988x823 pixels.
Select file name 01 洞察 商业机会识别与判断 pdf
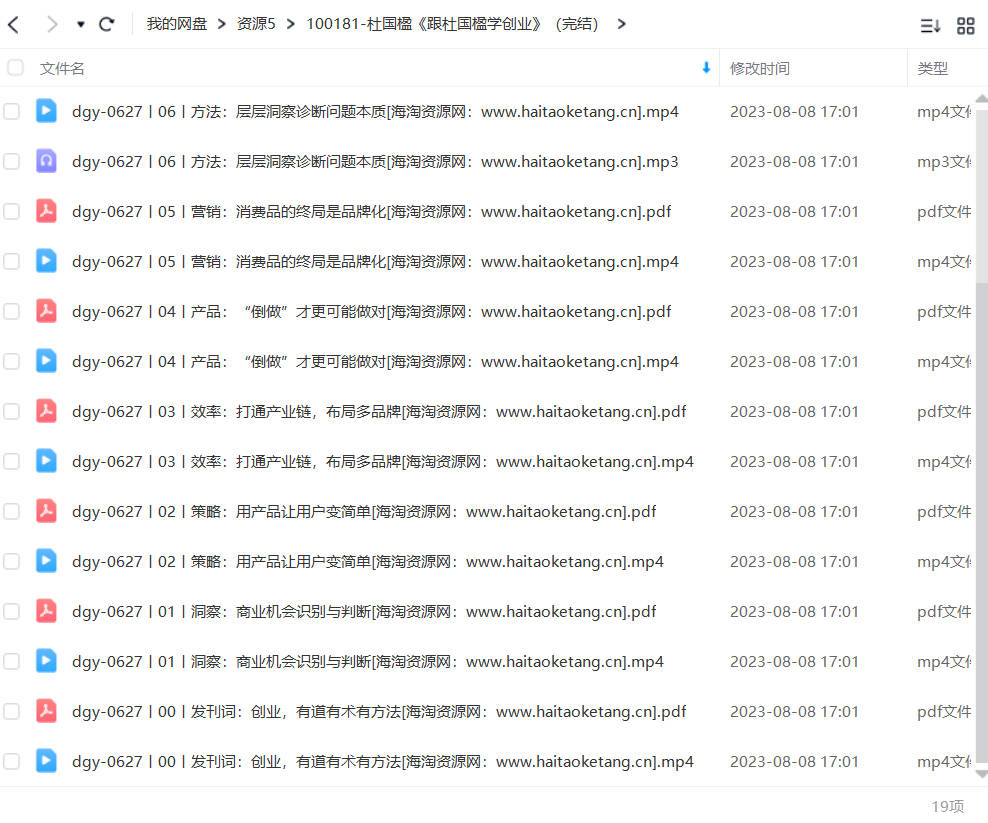[x=364, y=611]
